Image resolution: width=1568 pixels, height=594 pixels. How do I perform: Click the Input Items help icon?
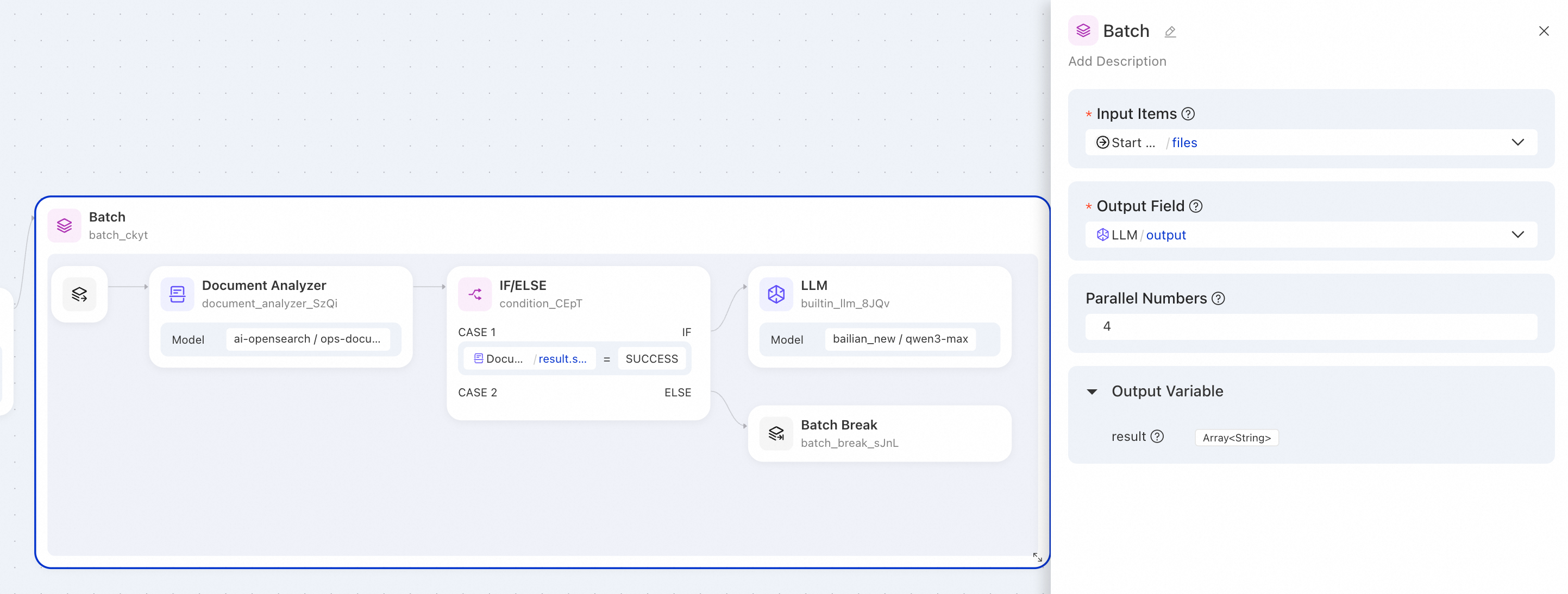click(x=1188, y=114)
